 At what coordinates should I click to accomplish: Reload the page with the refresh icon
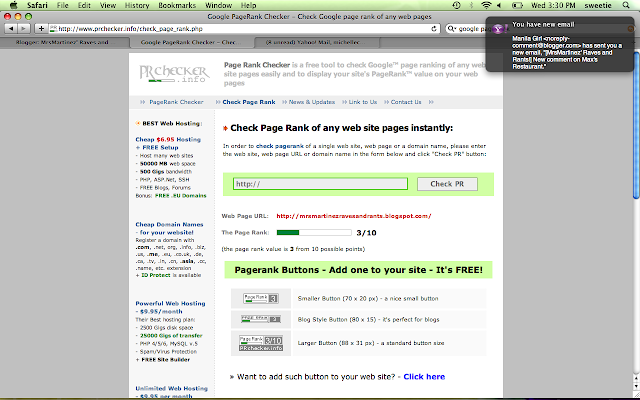click(x=434, y=29)
